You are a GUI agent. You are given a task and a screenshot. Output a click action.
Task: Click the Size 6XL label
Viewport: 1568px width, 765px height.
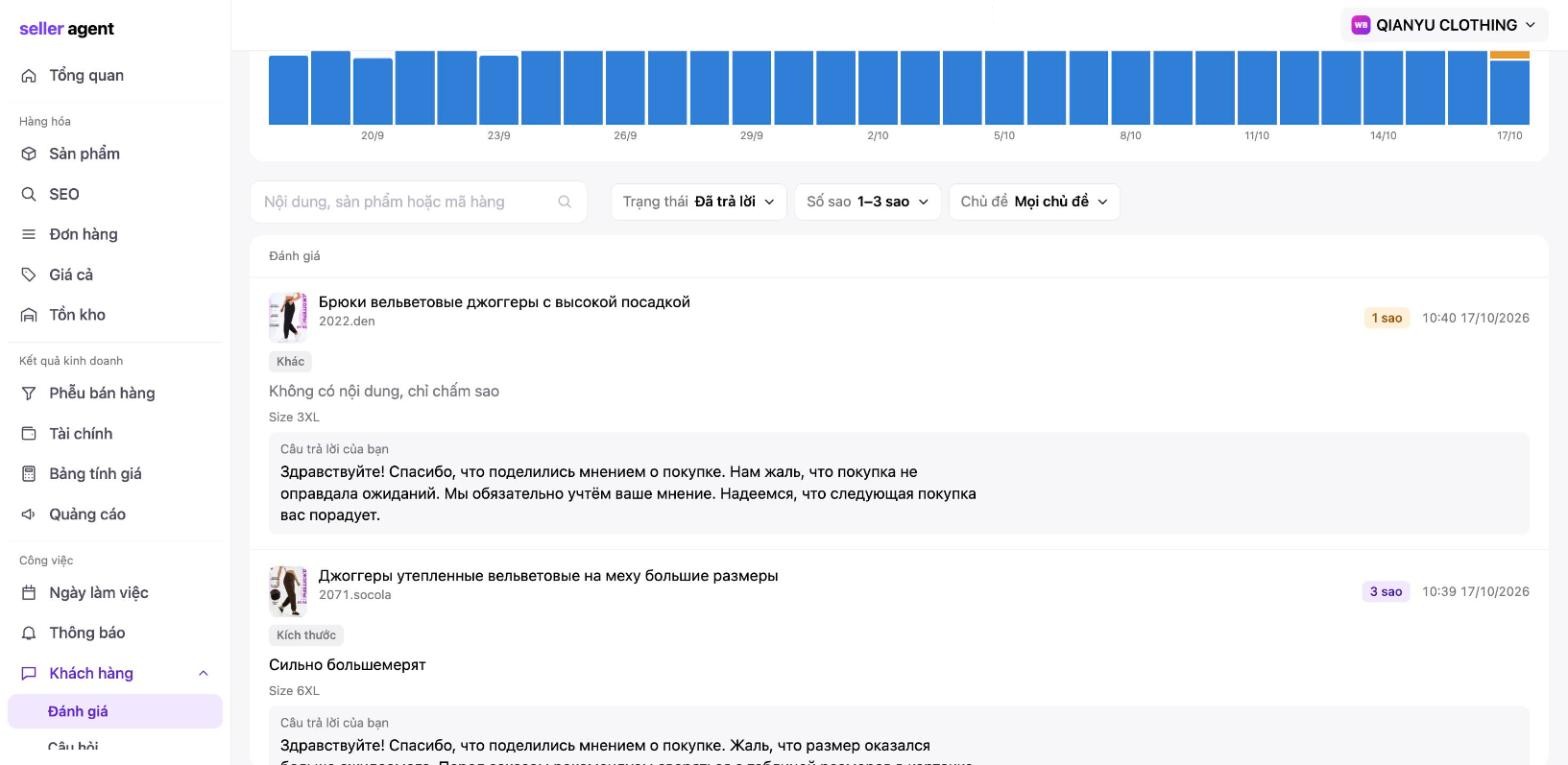click(x=294, y=691)
